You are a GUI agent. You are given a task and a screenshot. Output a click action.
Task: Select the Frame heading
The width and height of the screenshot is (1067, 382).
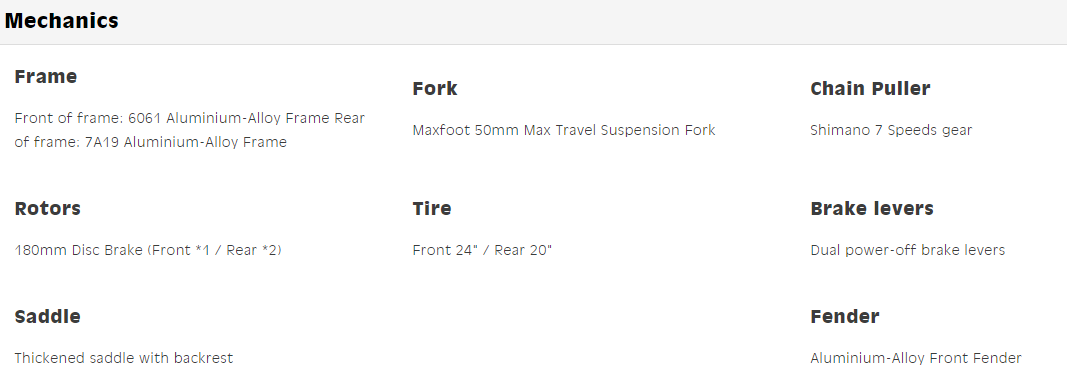point(46,76)
